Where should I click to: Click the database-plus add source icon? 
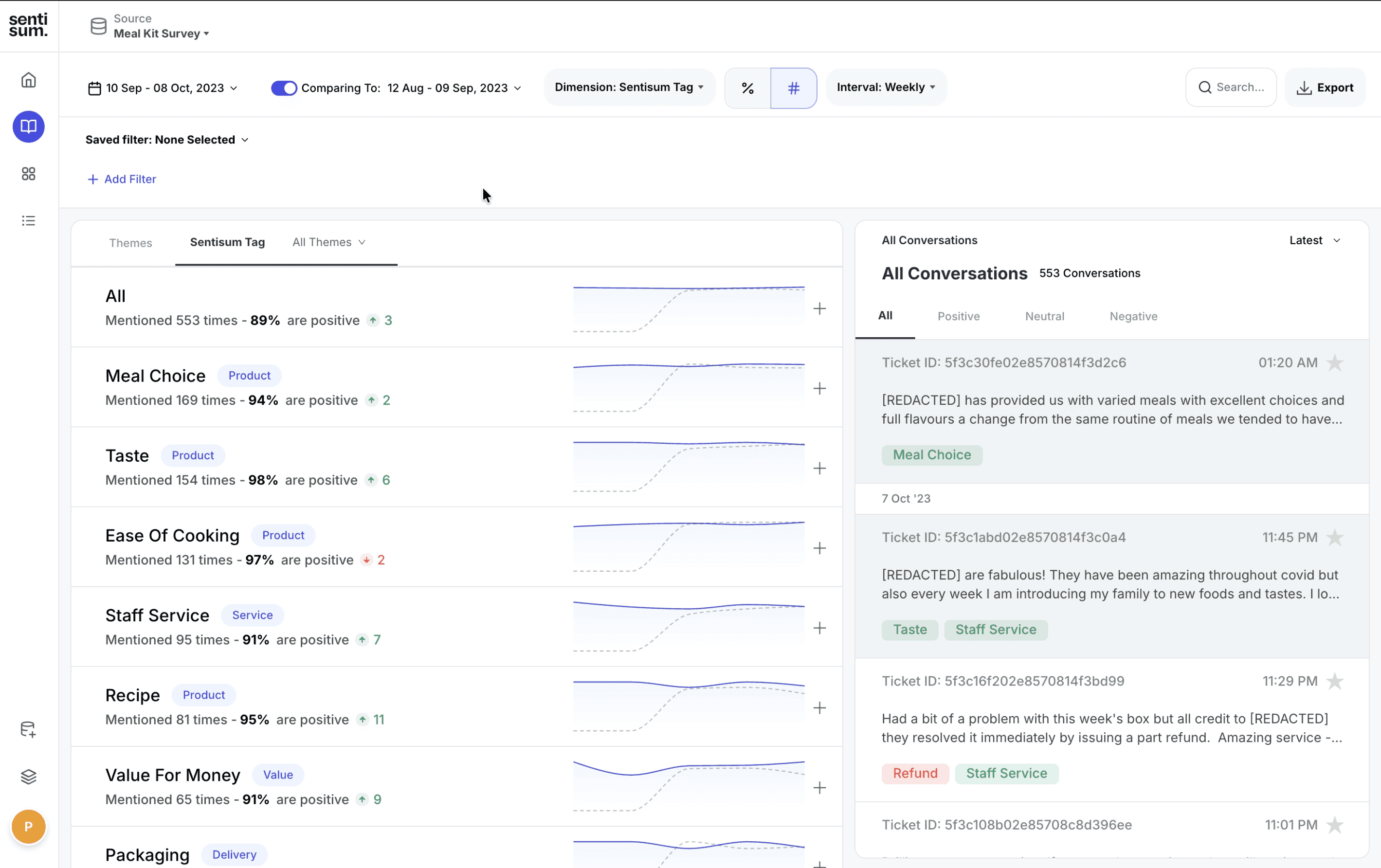[x=28, y=729]
